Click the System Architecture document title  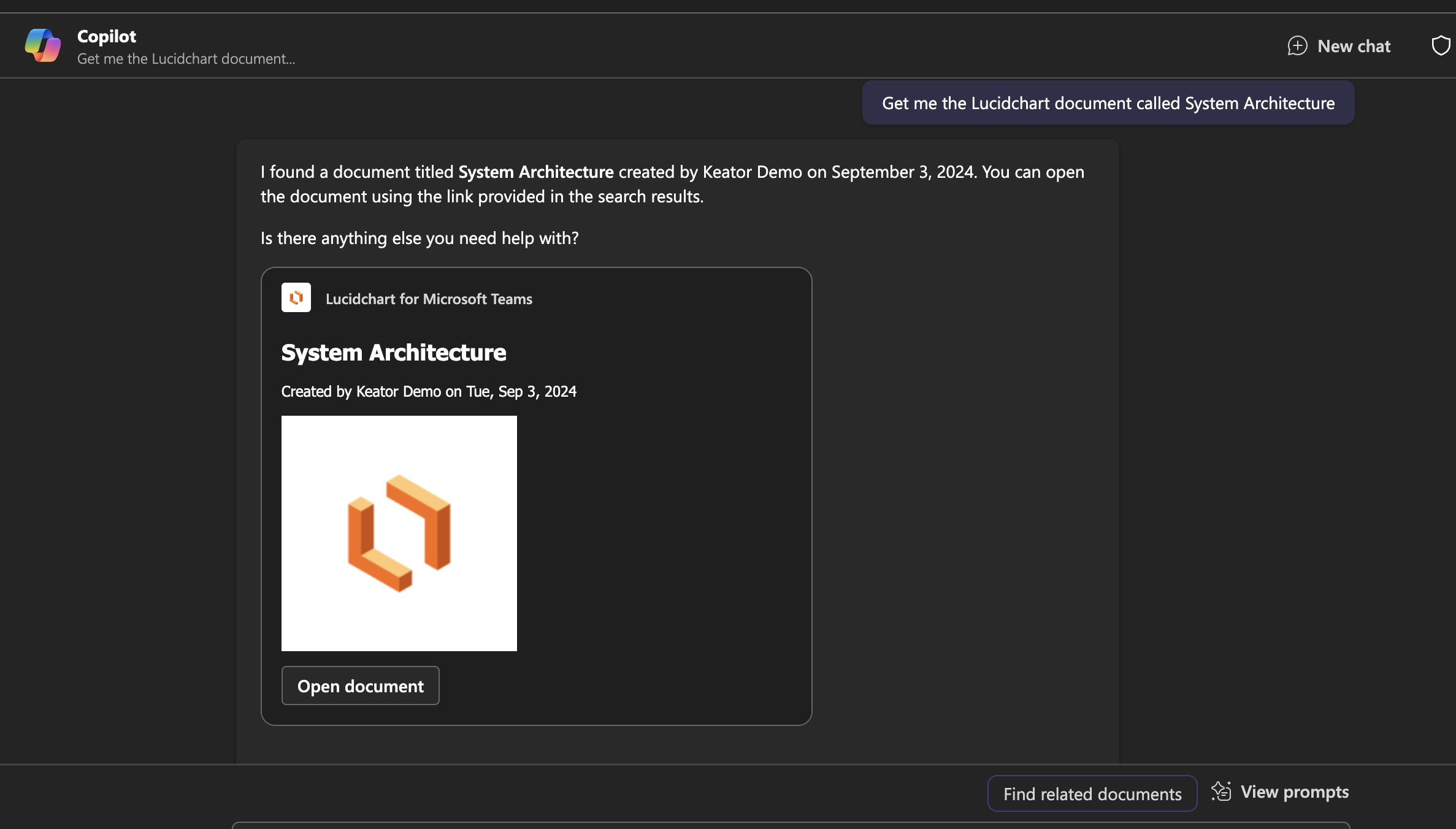point(393,352)
